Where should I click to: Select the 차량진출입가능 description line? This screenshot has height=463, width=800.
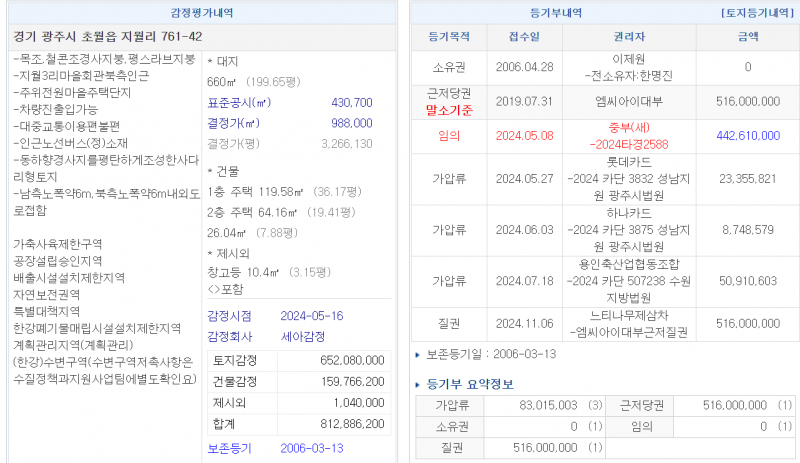56,109
